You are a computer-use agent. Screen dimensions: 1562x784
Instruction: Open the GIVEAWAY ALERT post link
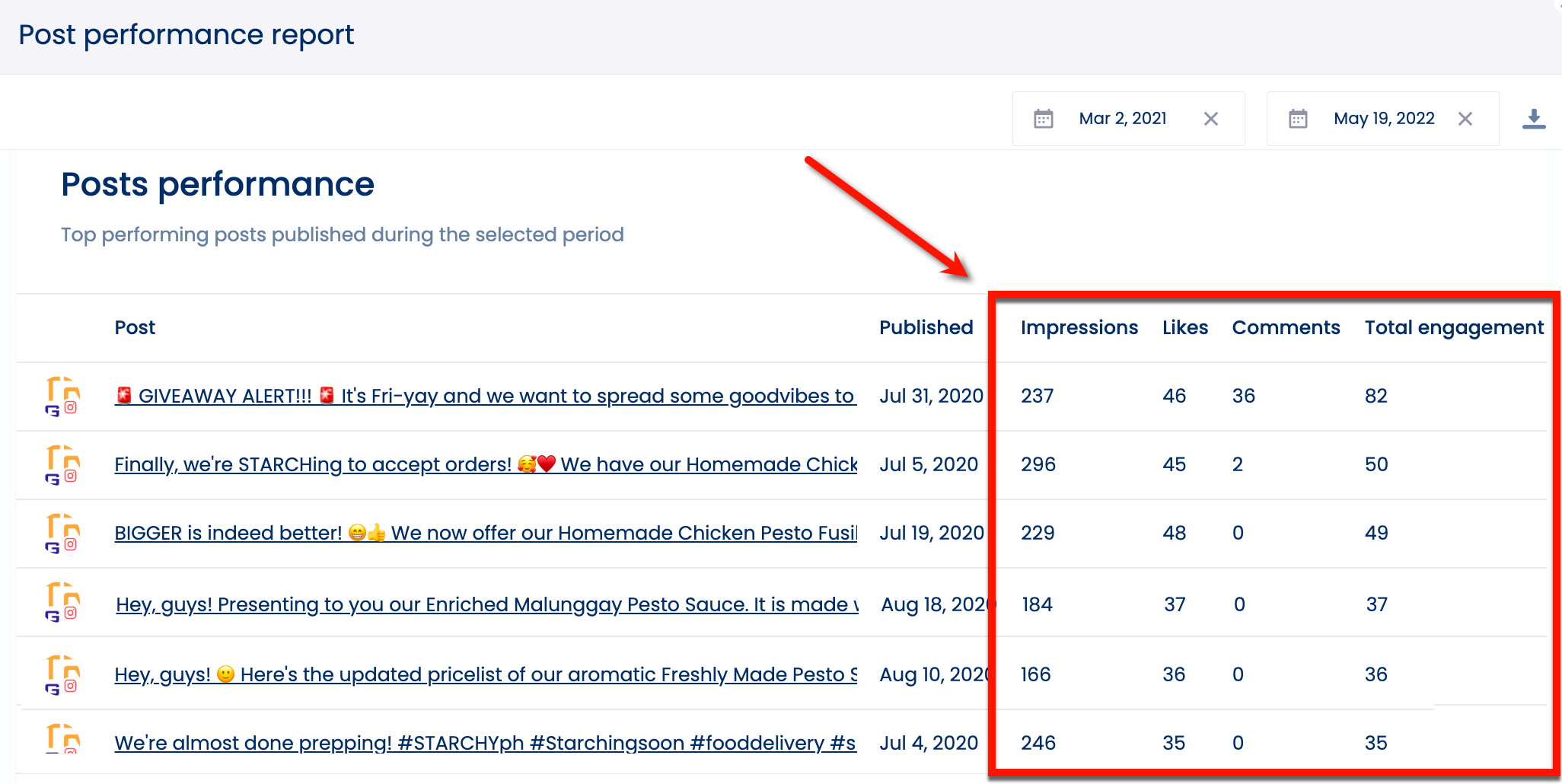pos(485,396)
